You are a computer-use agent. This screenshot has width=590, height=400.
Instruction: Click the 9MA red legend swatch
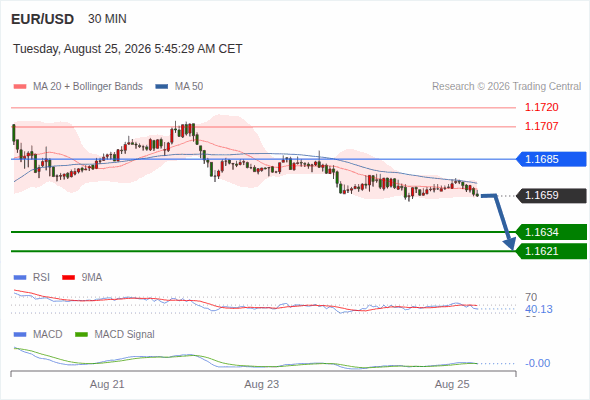point(68,278)
